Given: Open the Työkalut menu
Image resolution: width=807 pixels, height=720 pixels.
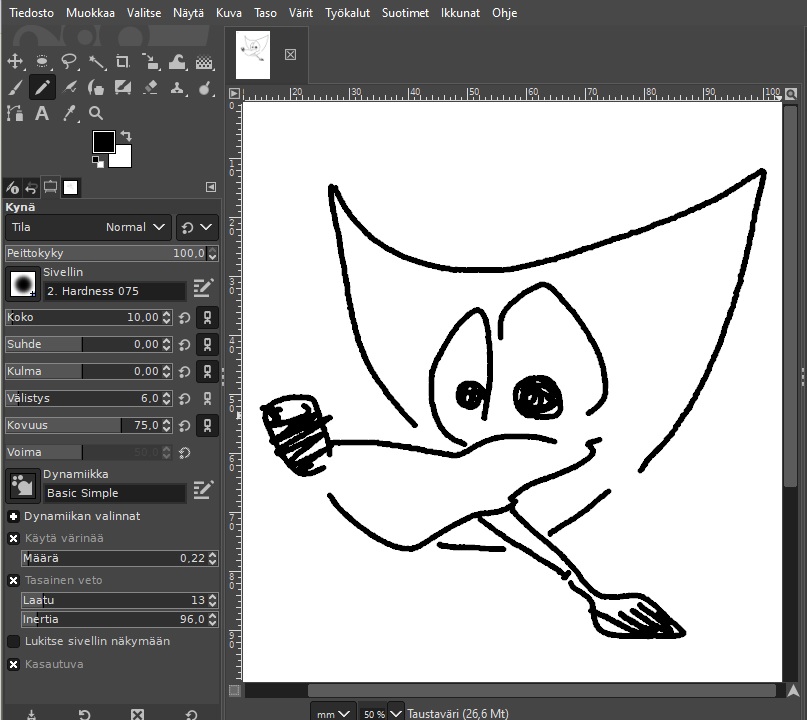Looking at the screenshot, I should [x=349, y=13].
